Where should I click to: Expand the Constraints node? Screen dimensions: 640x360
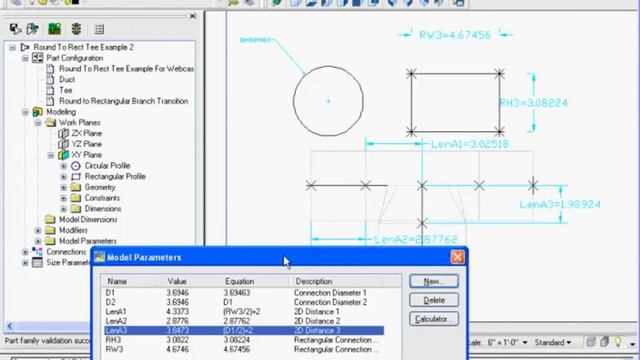[x=63, y=198]
